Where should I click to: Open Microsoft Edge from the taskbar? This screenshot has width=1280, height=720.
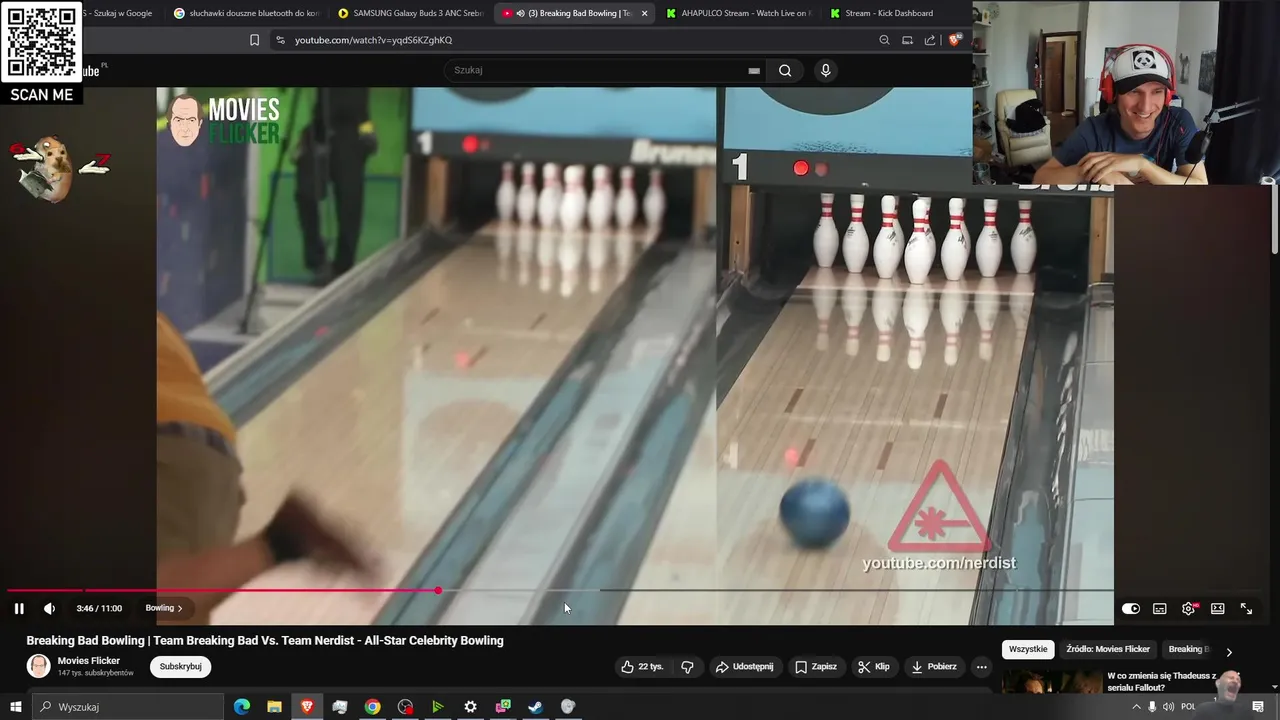click(x=242, y=707)
